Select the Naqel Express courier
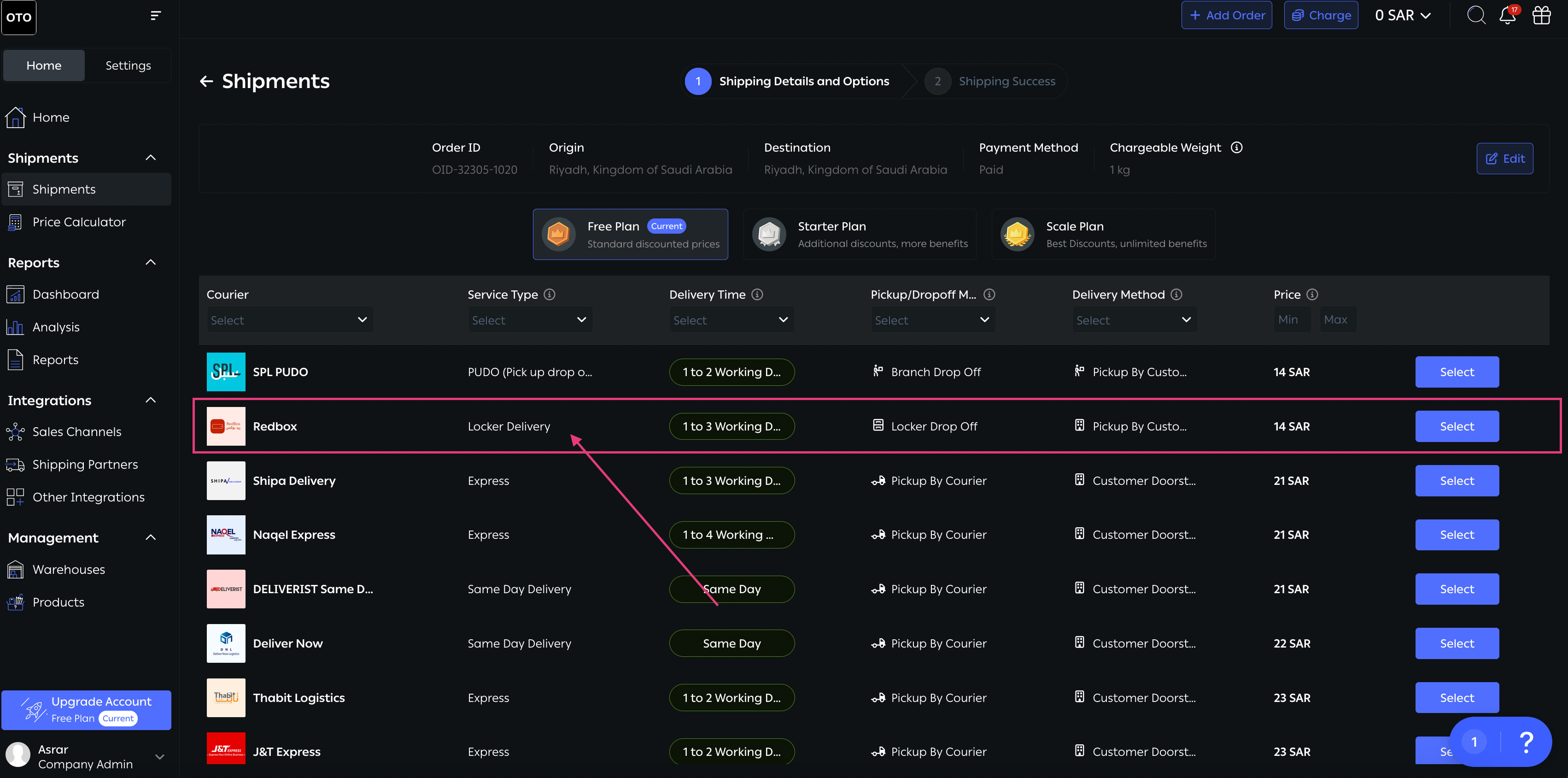 1457,535
